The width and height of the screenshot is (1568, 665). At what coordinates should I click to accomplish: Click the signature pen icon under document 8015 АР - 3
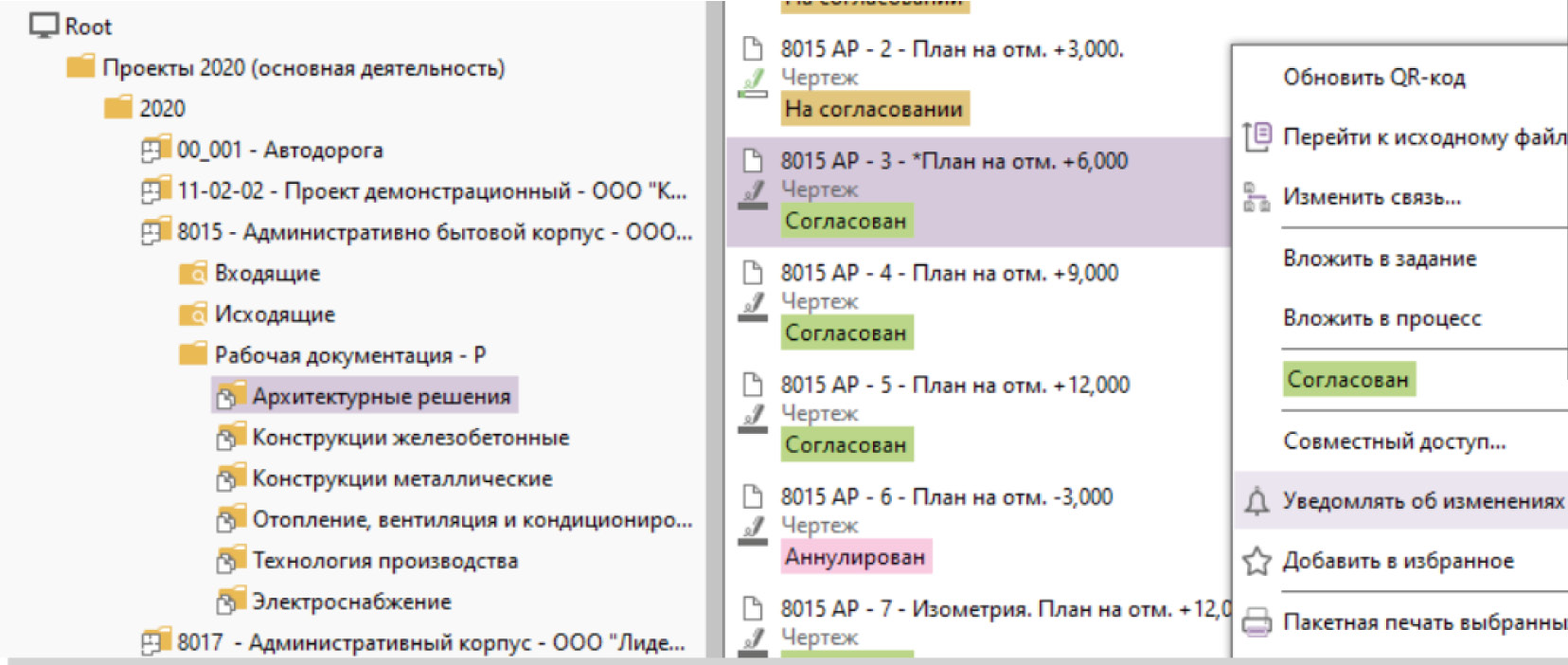coord(753,194)
